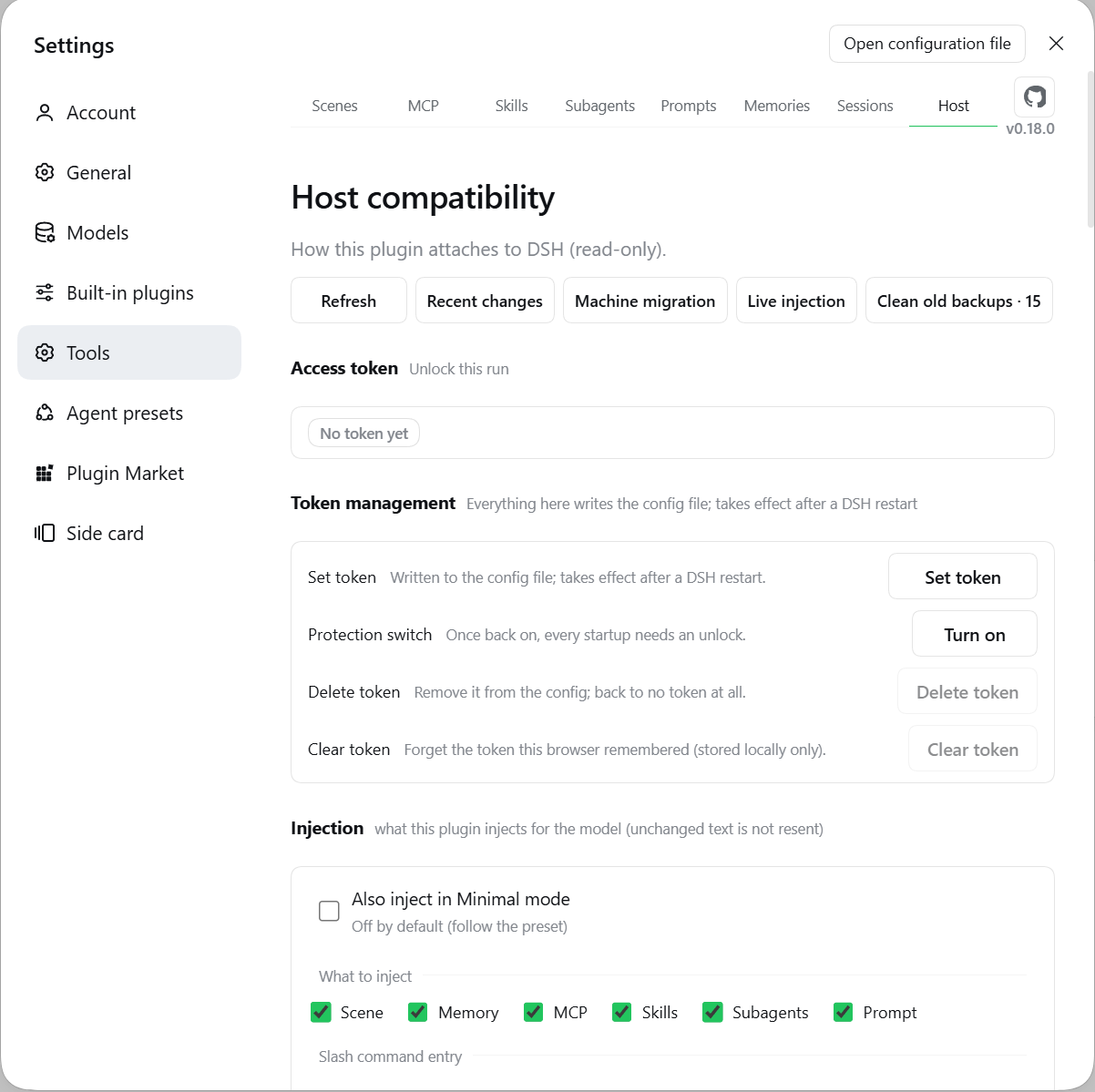Click the vertical scrollbar thumb
The width and height of the screenshot is (1095, 1092).
(x=1090, y=150)
